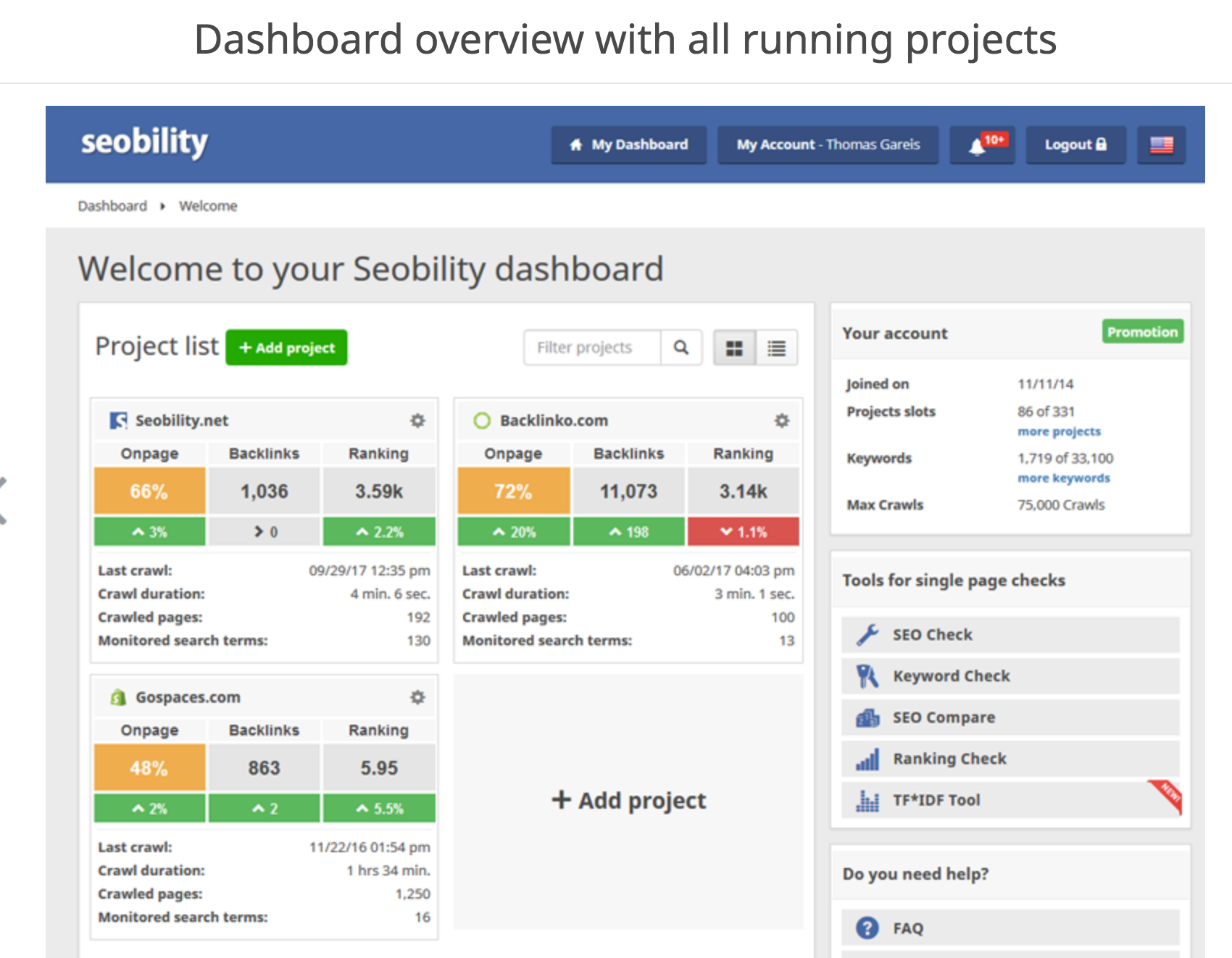Image resolution: width=1232 pixels, height=958 pixels.
Task: Click the Backlinko.com green circle icon
Action: point(482,420)
